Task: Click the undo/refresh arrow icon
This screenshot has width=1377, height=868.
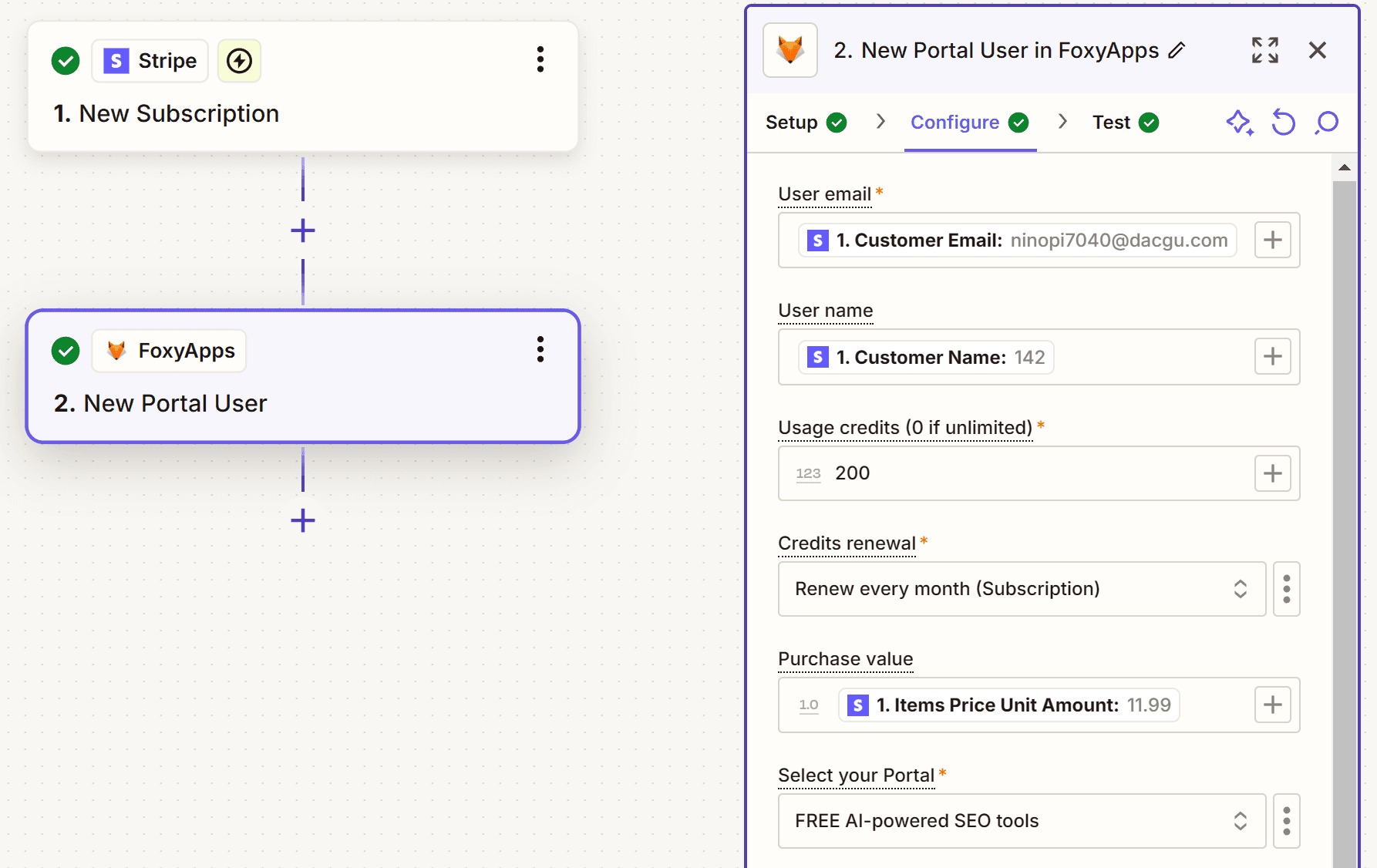Action: tap(1284, 123)
